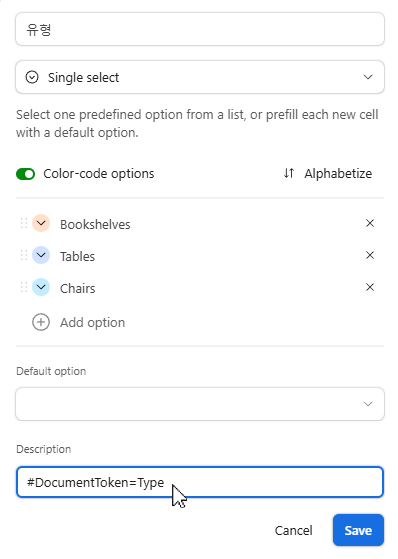Grab the drag handle beside Bookshelves

pos(24,224)
